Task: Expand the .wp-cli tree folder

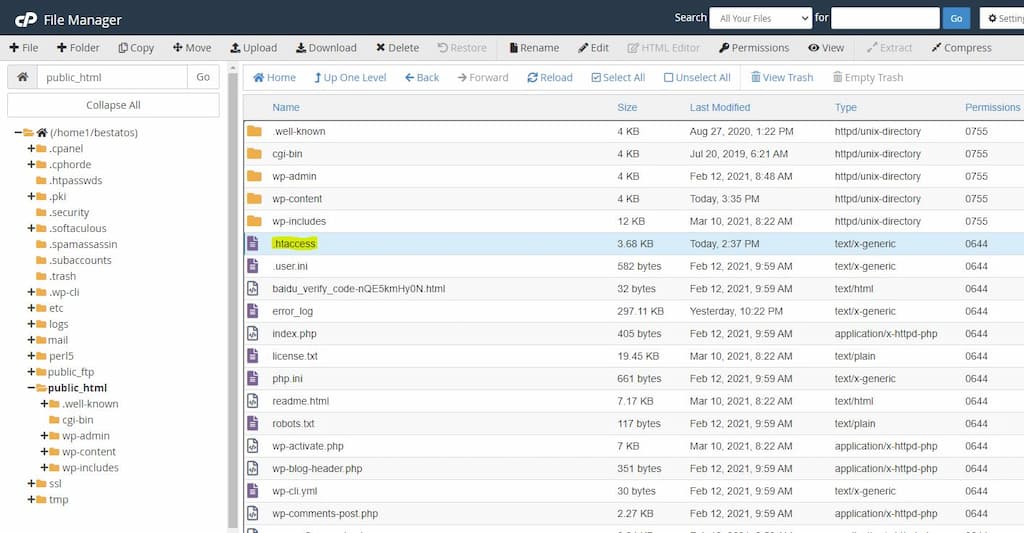Action: [x=31, y=292]
